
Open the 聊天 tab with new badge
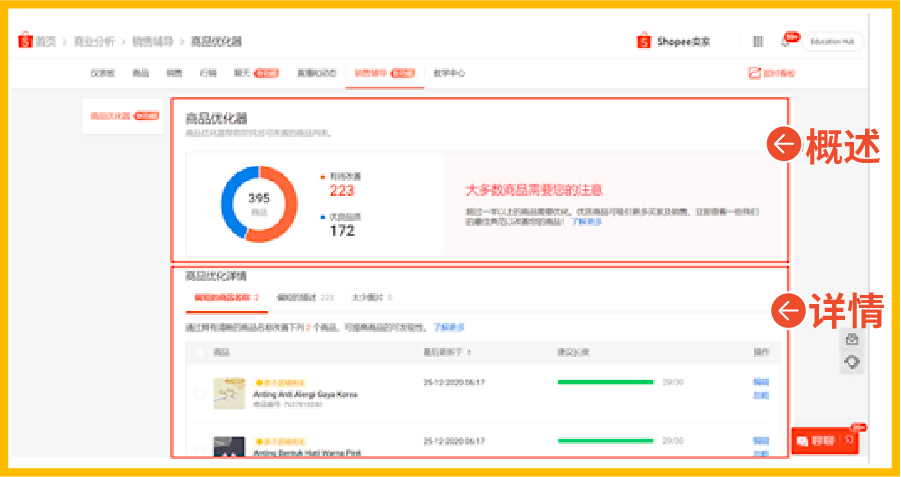coord(256,73)
